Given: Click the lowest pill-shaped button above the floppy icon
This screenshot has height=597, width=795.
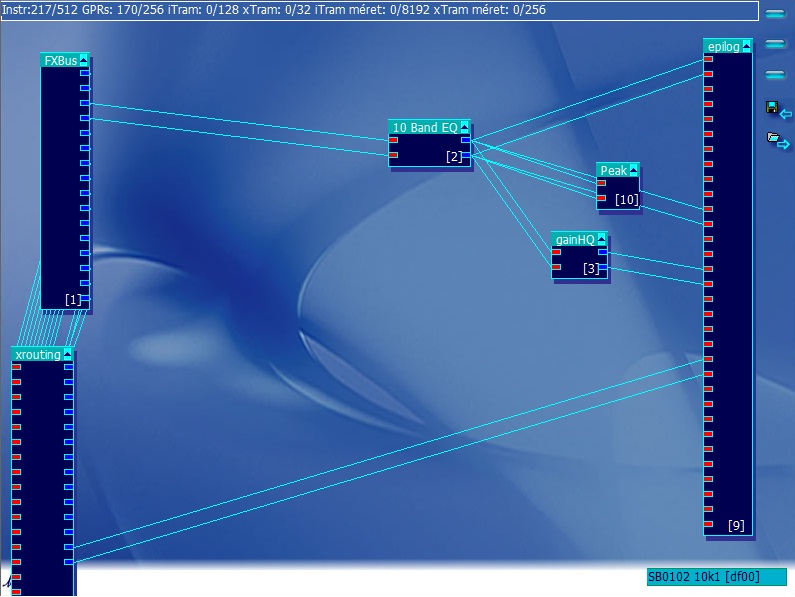Looking at the screenshot, I should tap(775, 75).
